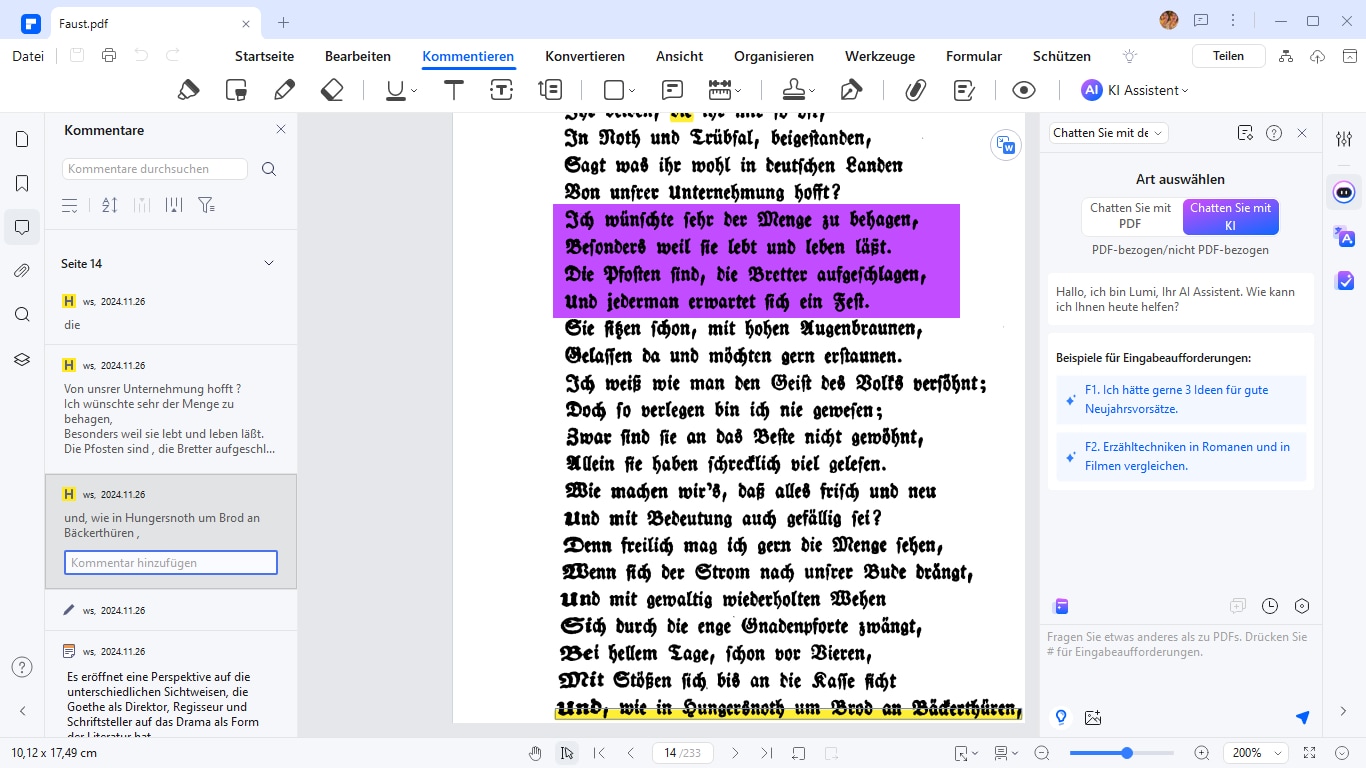Screen dimensions: 1366x768
Task: Click the Kommentar hinzufügen input field
Action: click(x=171, y=563)
